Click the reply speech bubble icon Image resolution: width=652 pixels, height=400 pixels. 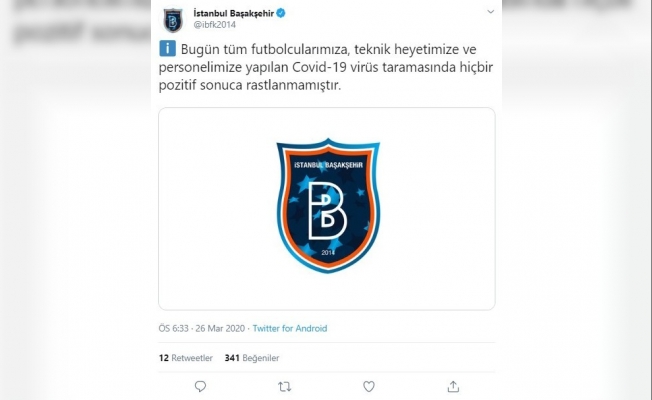[x=200, y=387]
